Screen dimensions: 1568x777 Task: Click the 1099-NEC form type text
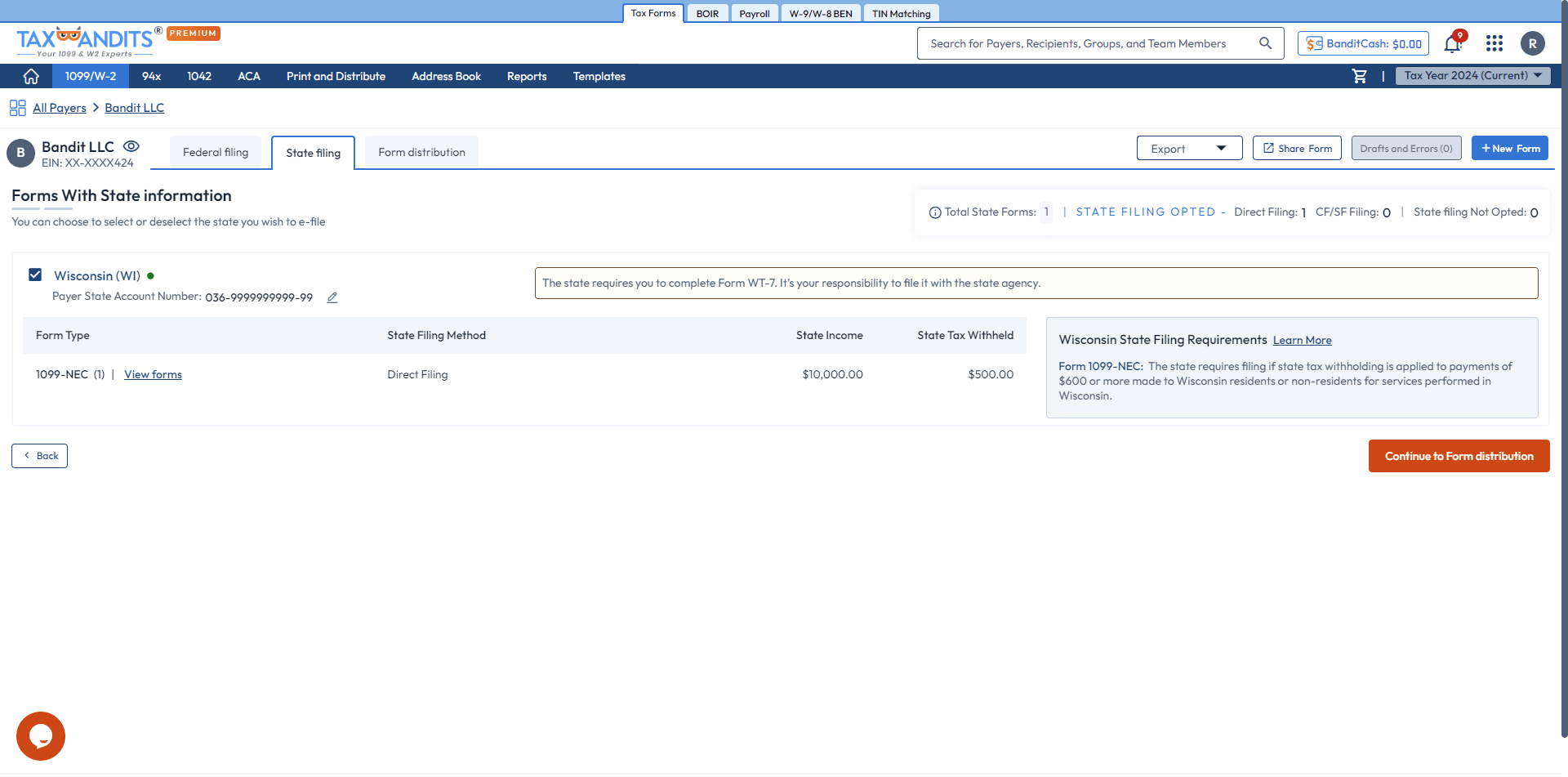pyautogui.click(x=62, y=374)
